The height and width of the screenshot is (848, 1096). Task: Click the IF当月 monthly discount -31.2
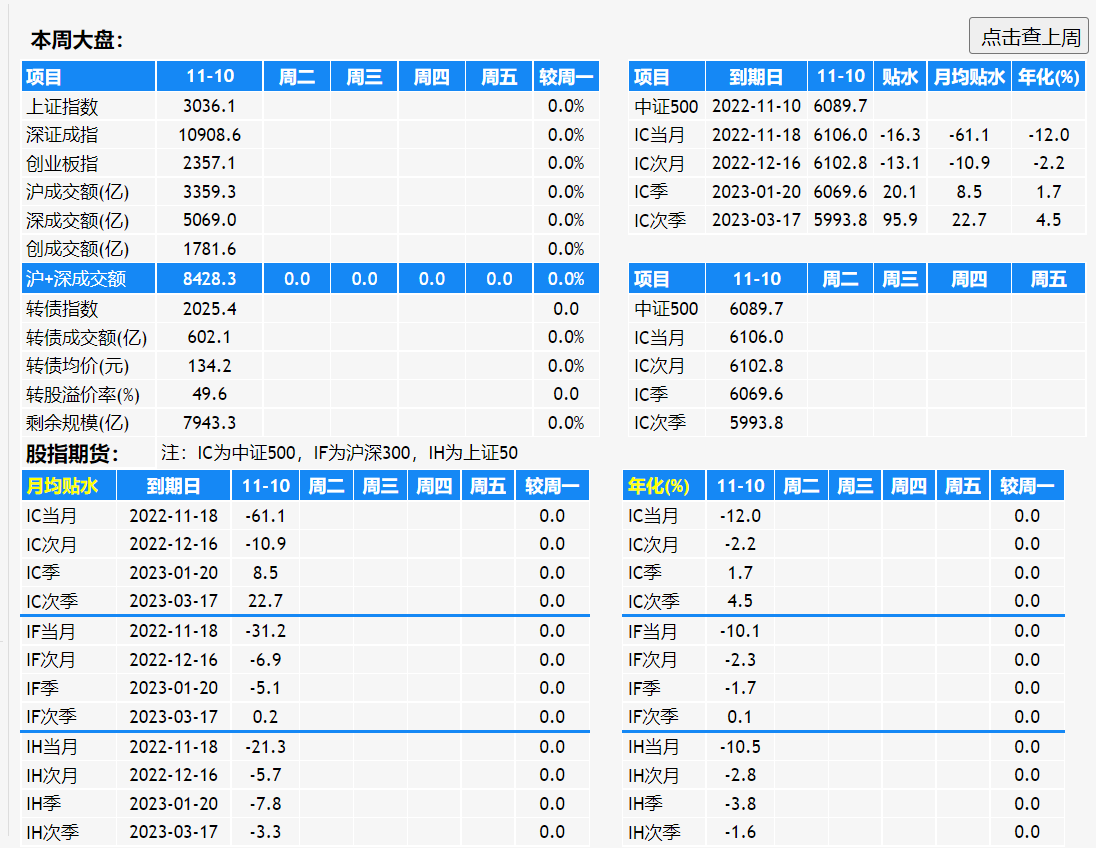[x=266, y=631]
